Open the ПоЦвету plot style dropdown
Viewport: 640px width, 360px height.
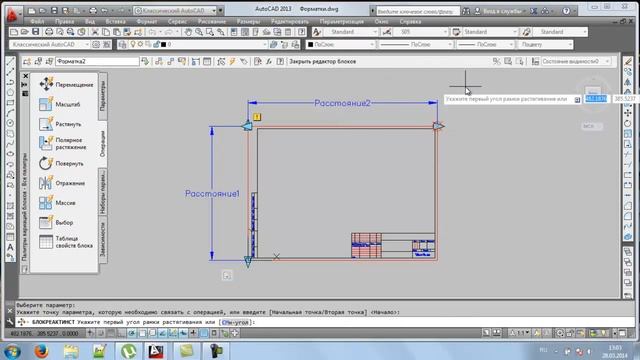coord(545,44)
